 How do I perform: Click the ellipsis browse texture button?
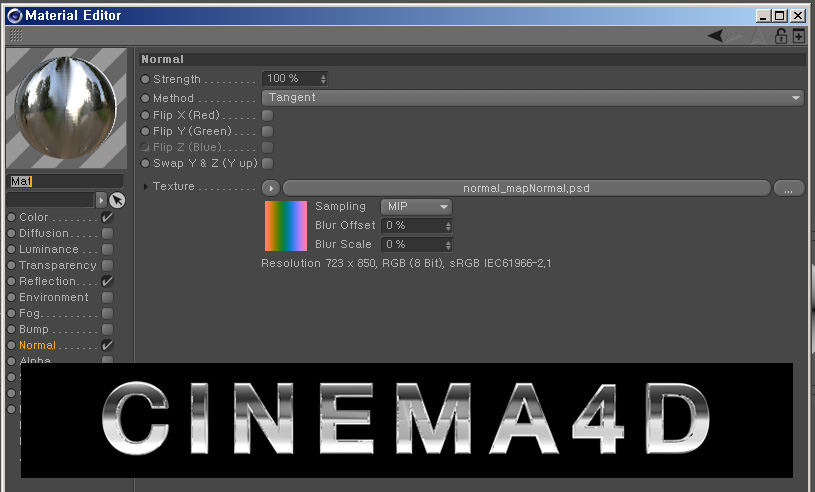point(789,189)
